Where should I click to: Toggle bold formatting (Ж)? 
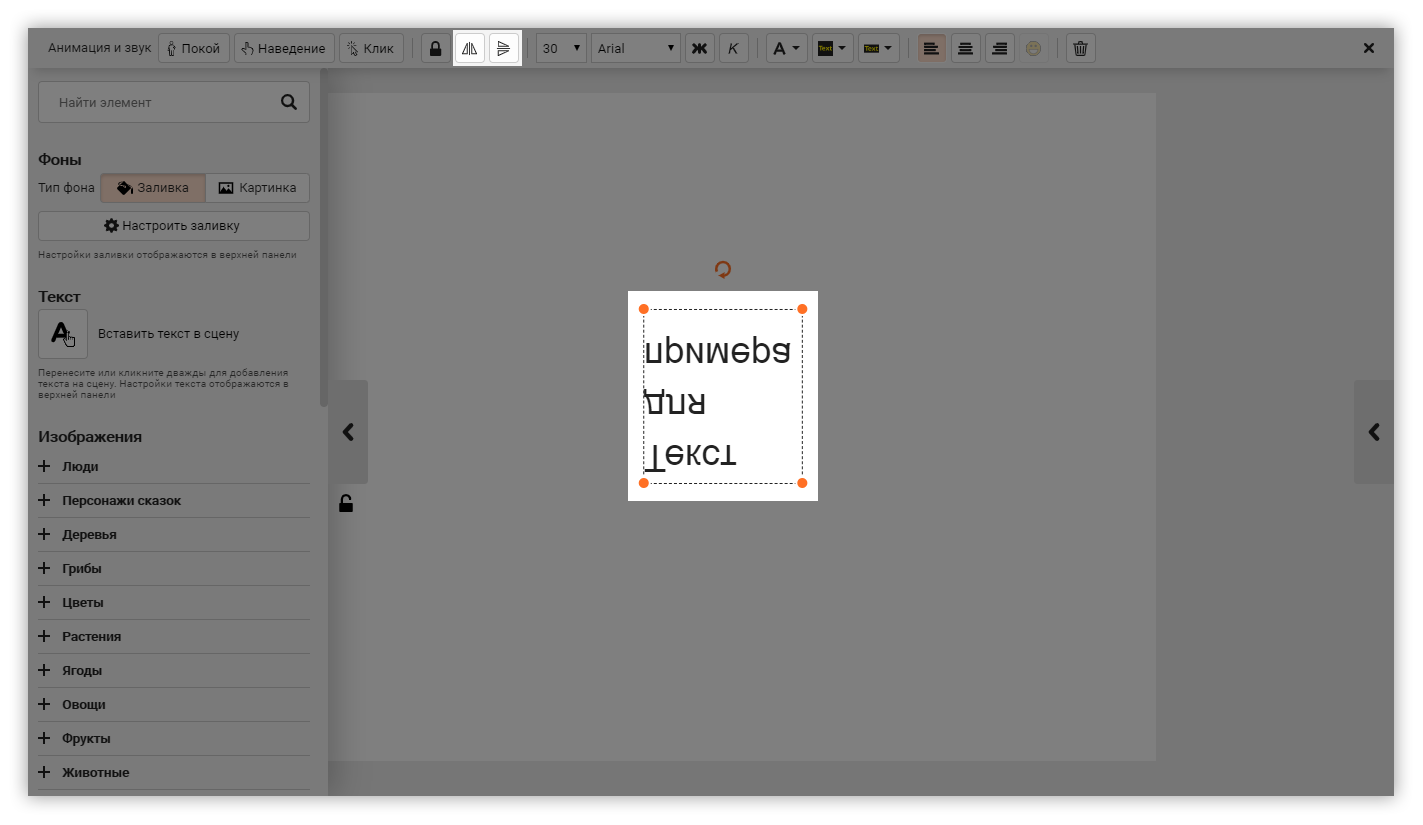coord(699,48)
